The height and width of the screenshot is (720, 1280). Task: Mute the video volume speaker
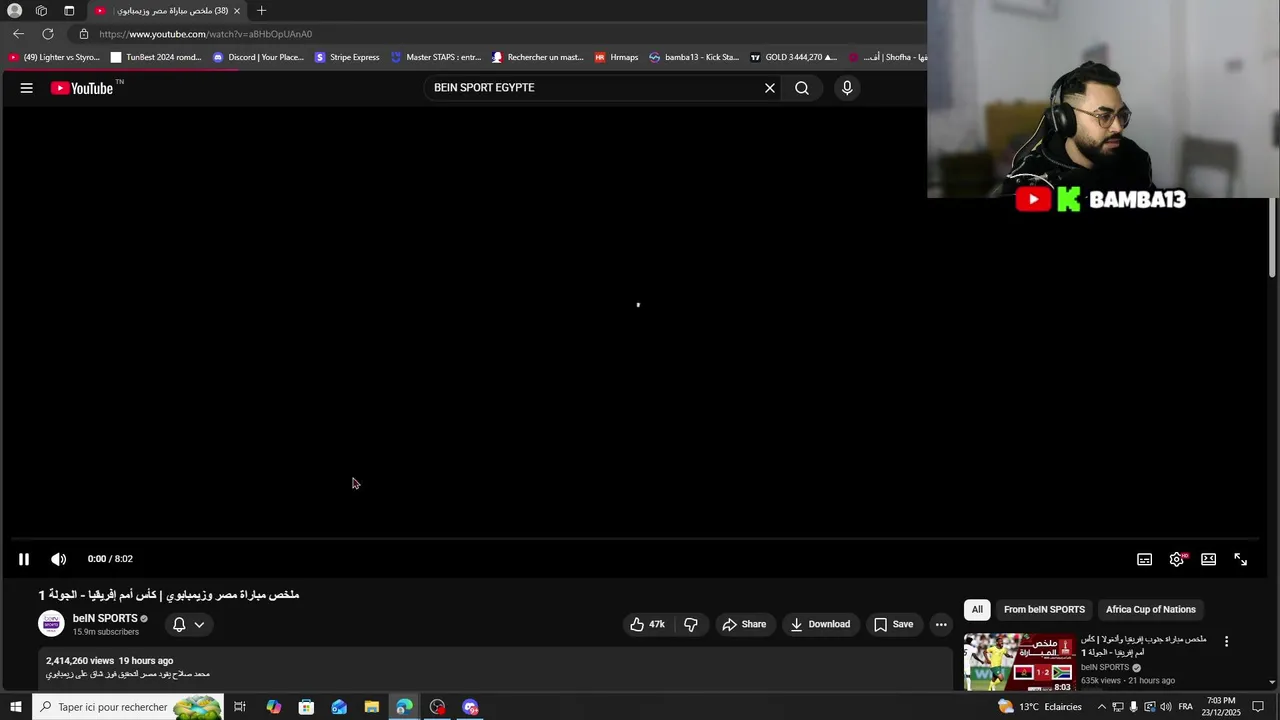(x=59, y=559)
